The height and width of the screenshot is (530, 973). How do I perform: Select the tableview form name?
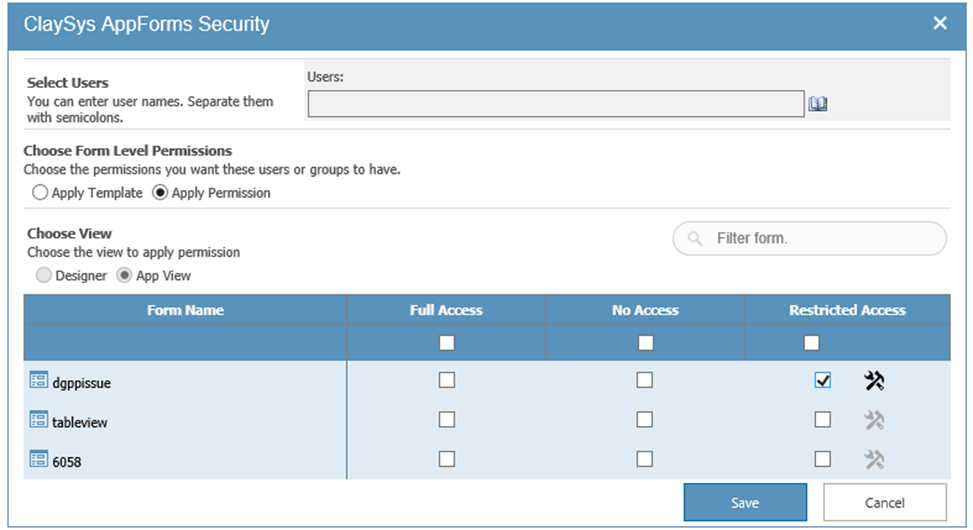tap(79, 423)
